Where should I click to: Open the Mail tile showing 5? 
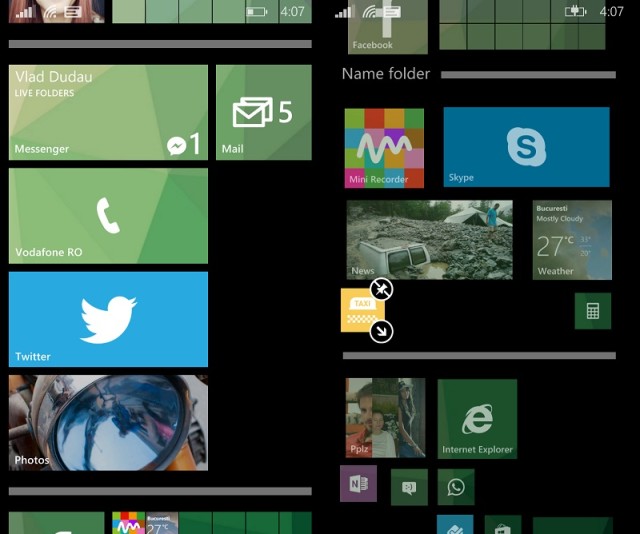tap(264, 112)
